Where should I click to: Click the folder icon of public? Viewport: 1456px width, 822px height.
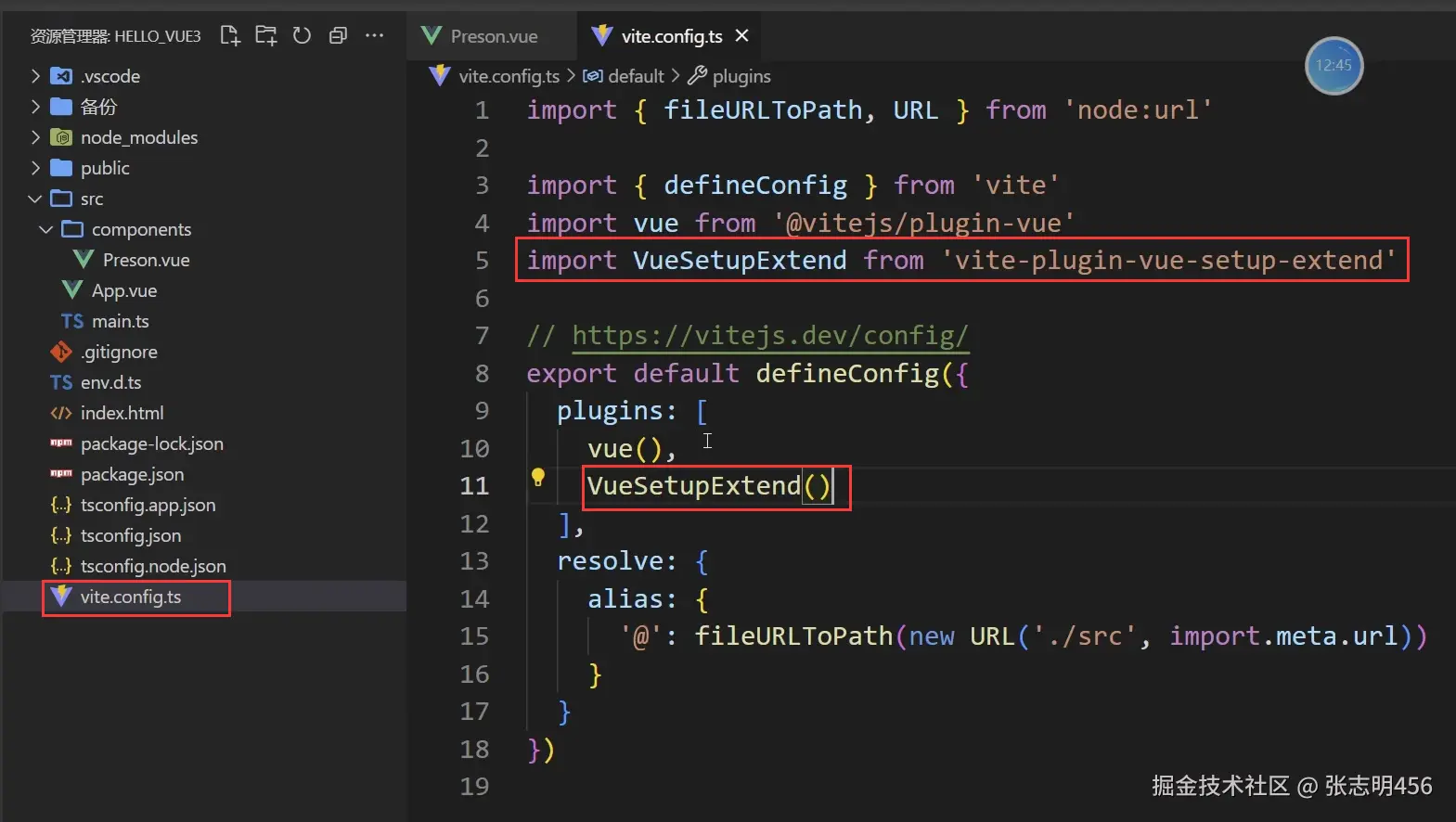[61, 168]
